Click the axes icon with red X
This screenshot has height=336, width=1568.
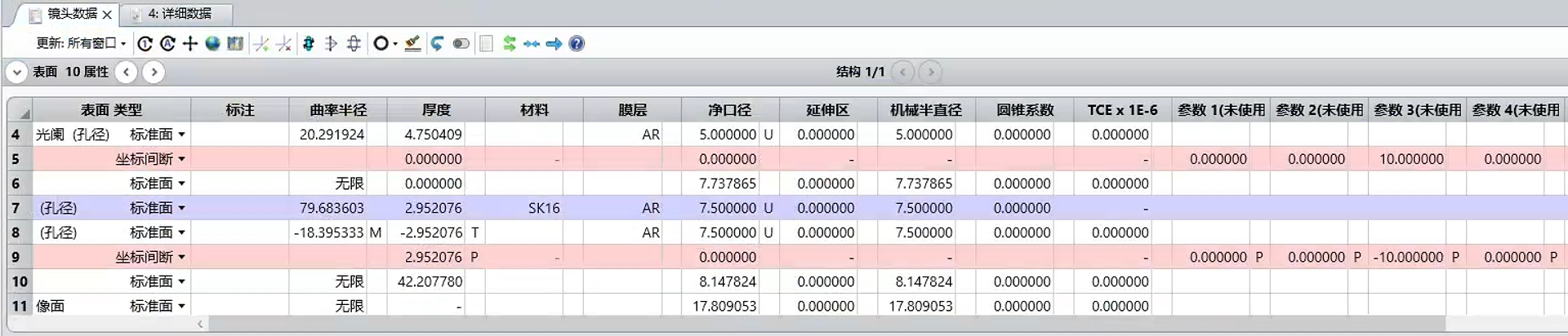283,44
